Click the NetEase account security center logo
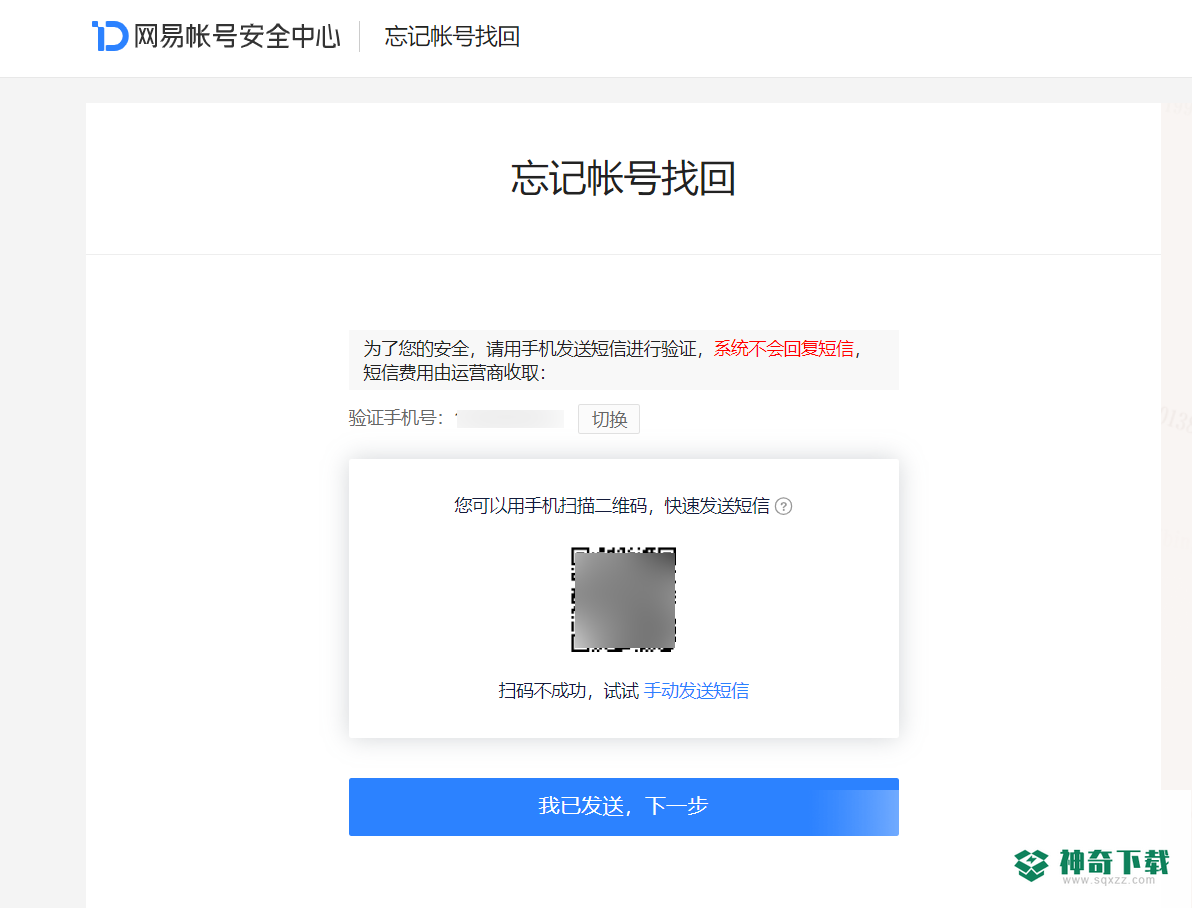Image resolution: width=1192 pixels, height=908 pixels. coord(109,36)
